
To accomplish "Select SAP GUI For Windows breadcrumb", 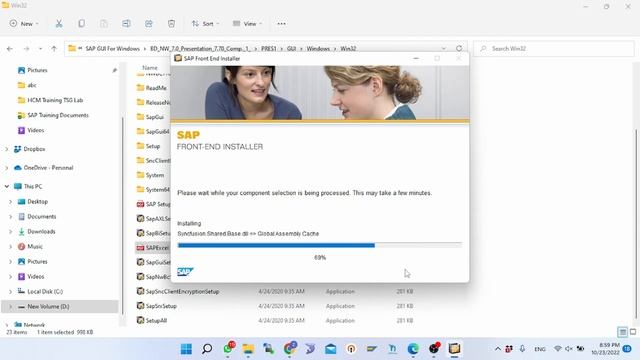I will 113,49.
